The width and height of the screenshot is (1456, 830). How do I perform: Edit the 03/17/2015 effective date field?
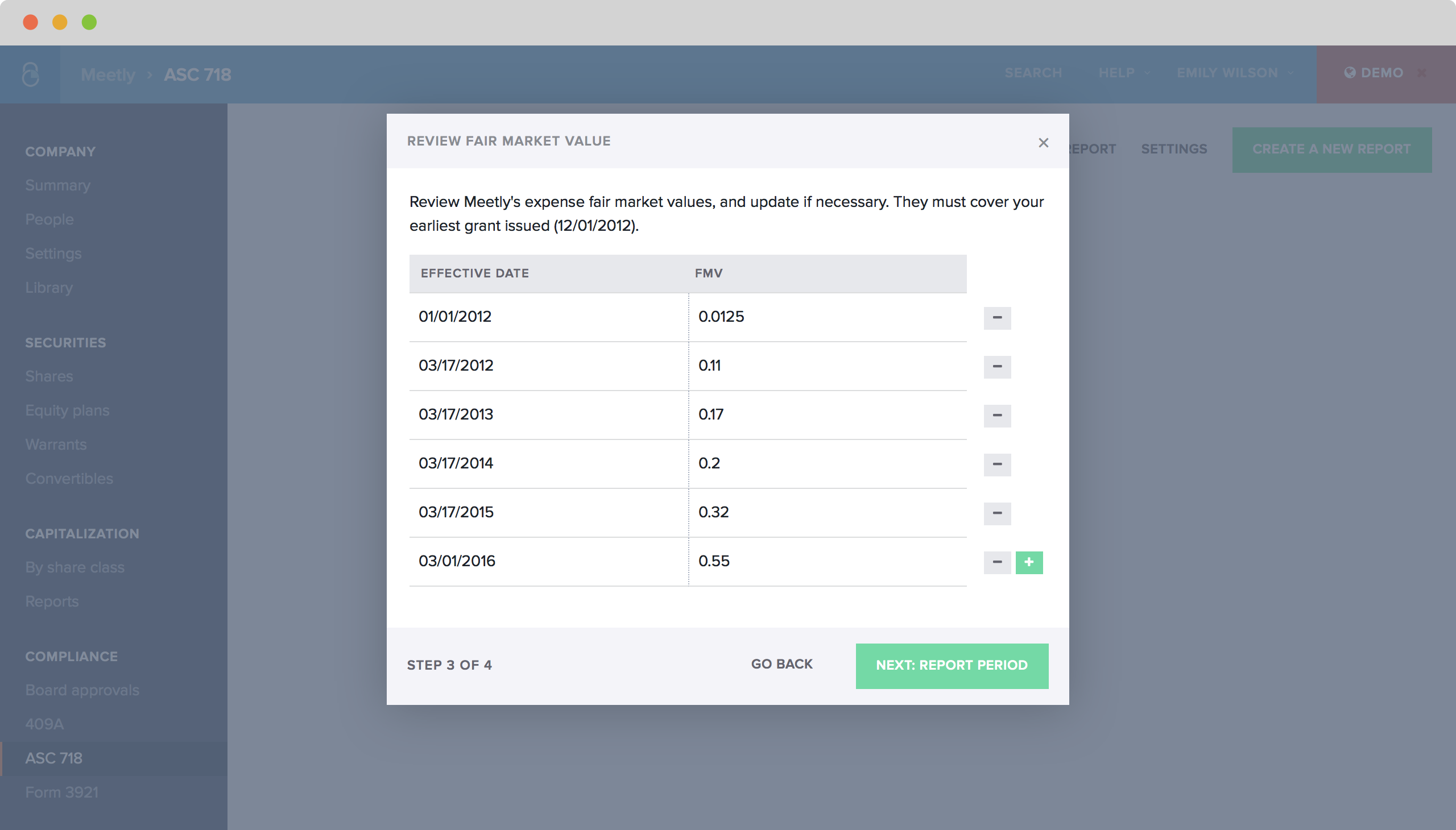[x=548, y=512]
